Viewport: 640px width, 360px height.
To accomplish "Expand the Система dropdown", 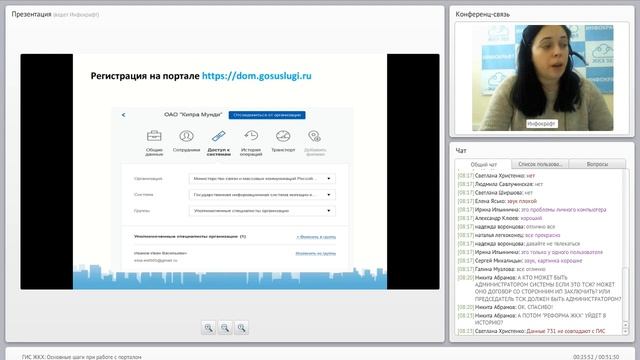I will (262, 195).
